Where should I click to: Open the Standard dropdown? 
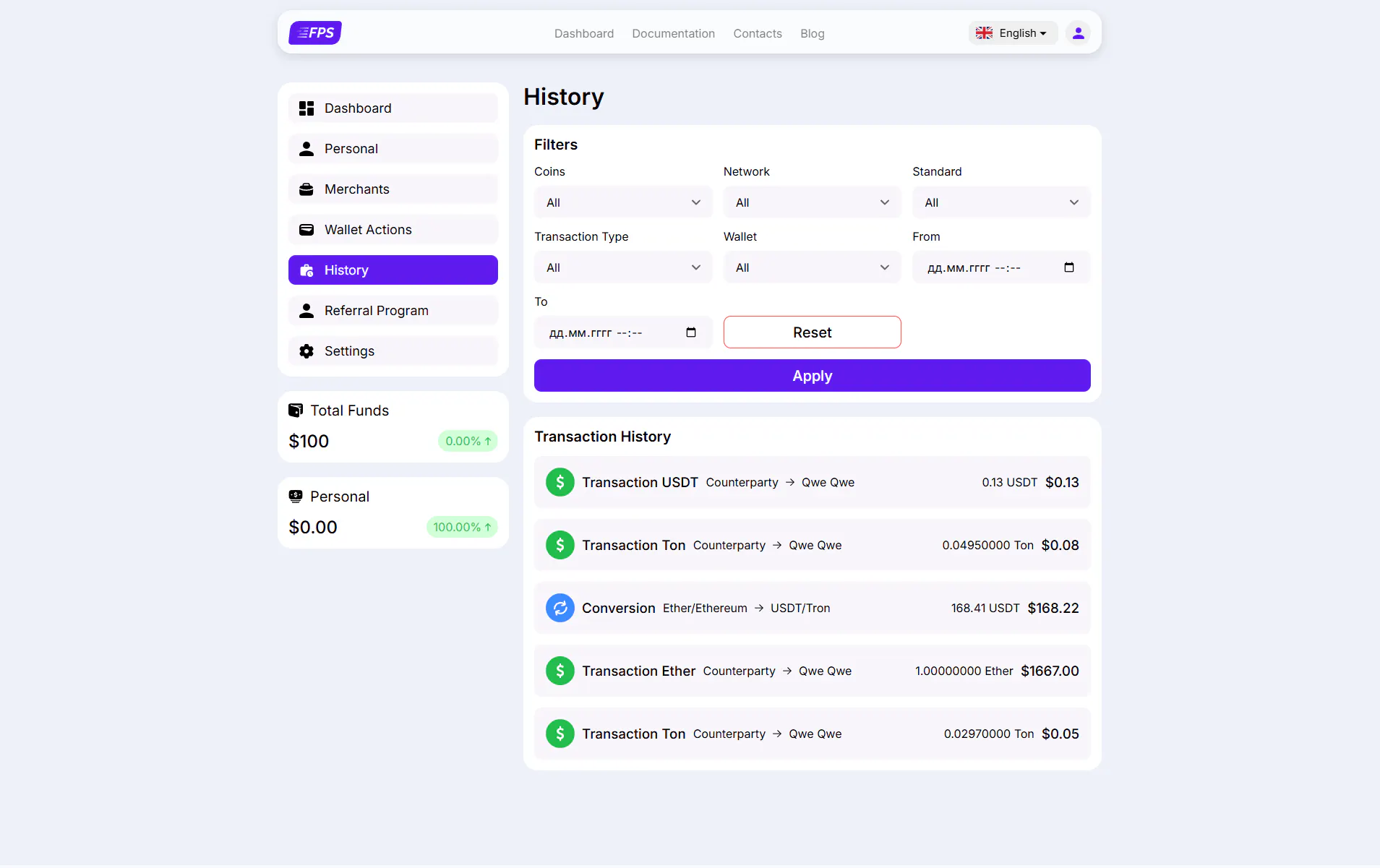pyautogui.click(x=1001, y=202)
